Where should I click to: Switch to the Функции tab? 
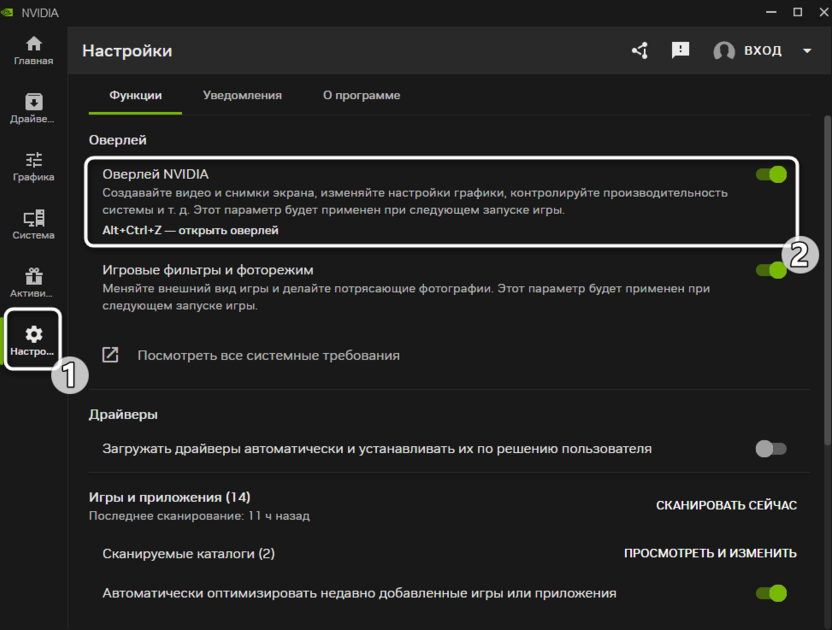135,96
